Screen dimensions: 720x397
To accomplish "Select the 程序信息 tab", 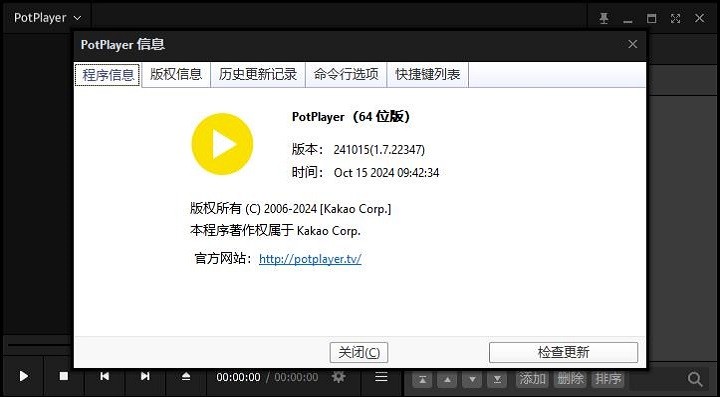I will (108, 75).
